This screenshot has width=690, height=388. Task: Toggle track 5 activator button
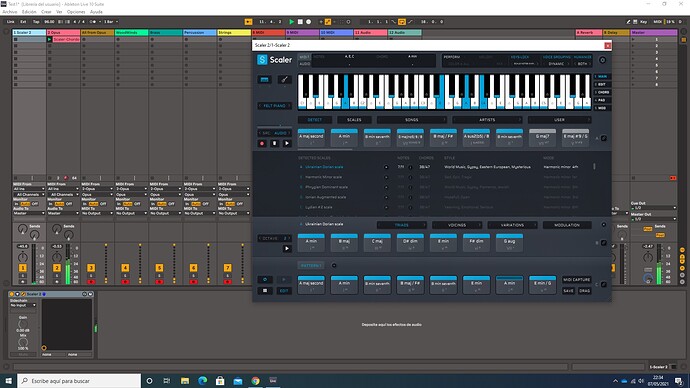(x=159, y=268)
